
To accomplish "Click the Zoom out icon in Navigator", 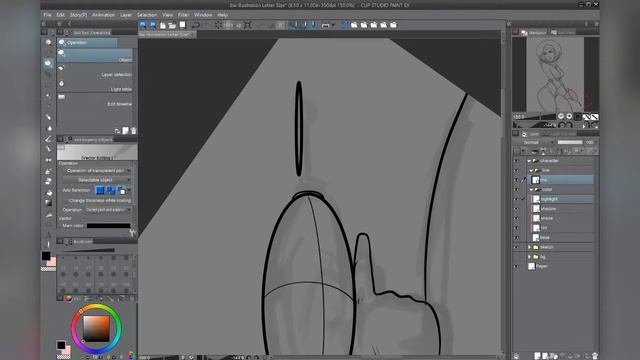I will tap(561, 116).
